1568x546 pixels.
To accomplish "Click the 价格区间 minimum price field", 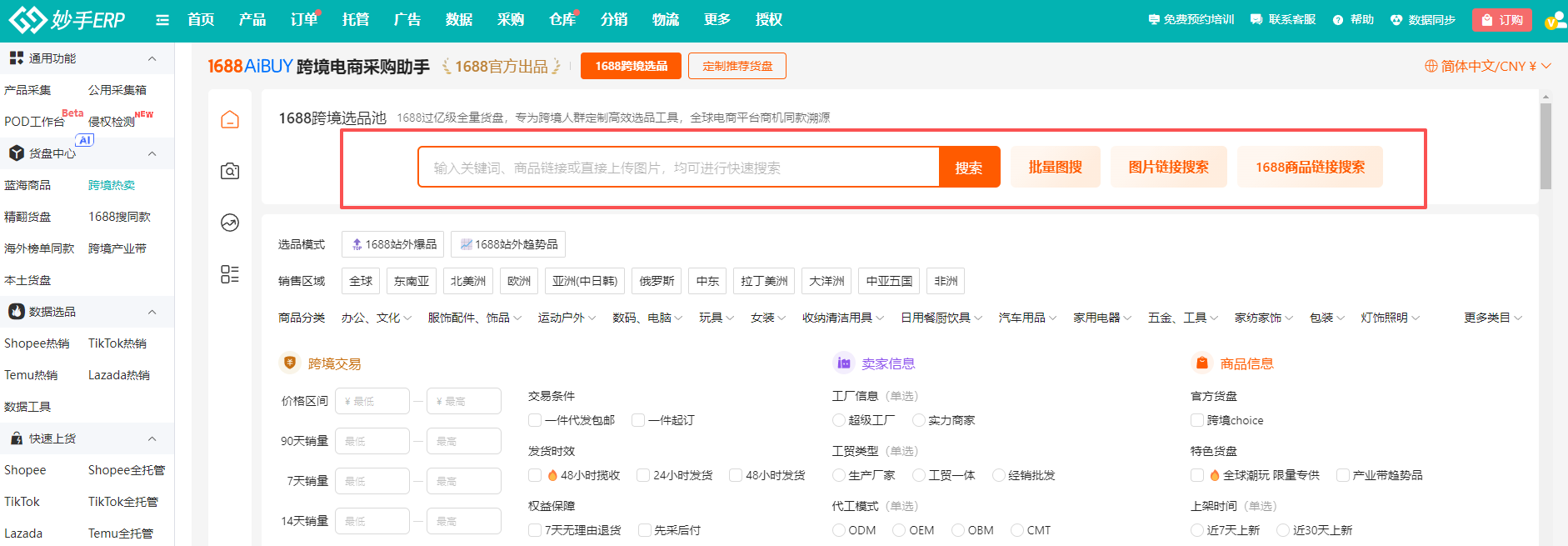I will (372, 401).
